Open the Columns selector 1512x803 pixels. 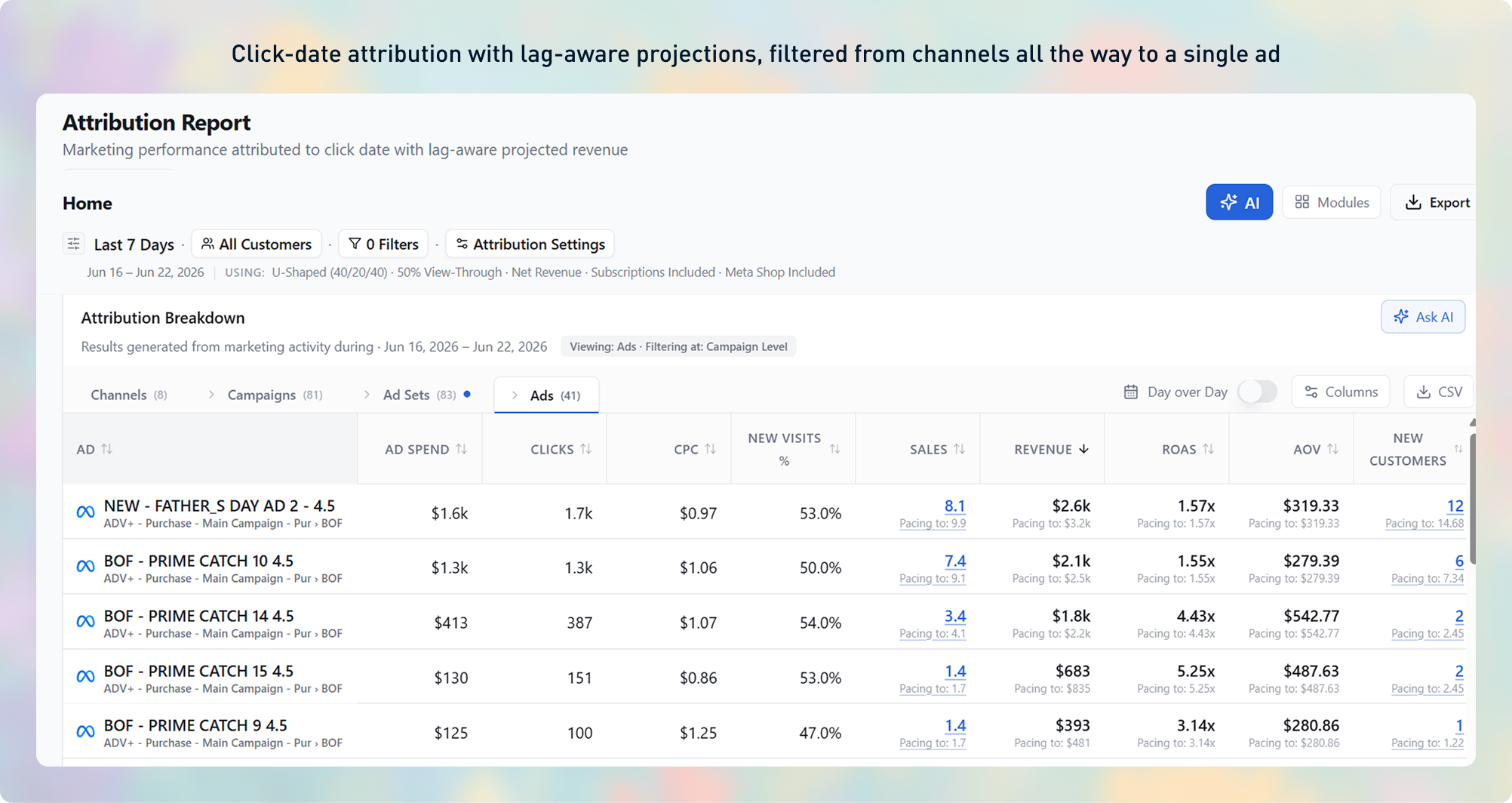(1341, 392)
